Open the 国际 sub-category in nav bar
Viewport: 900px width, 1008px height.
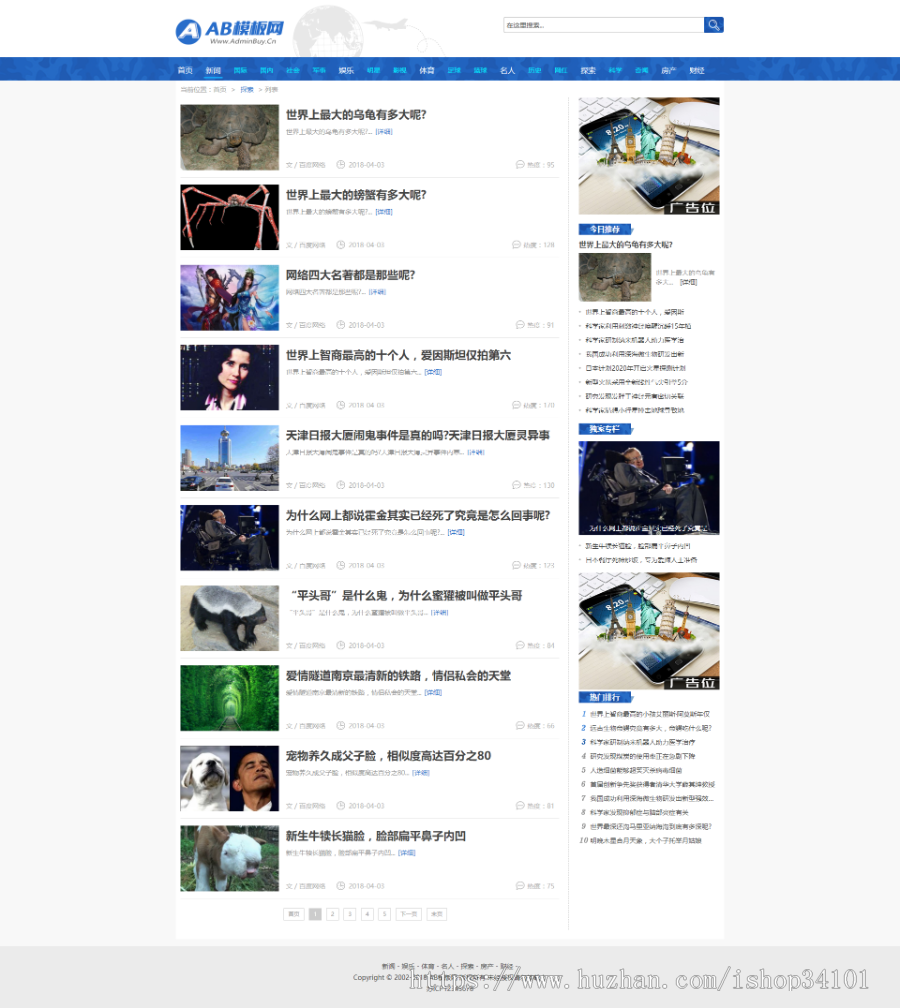[x=240, y=71]
